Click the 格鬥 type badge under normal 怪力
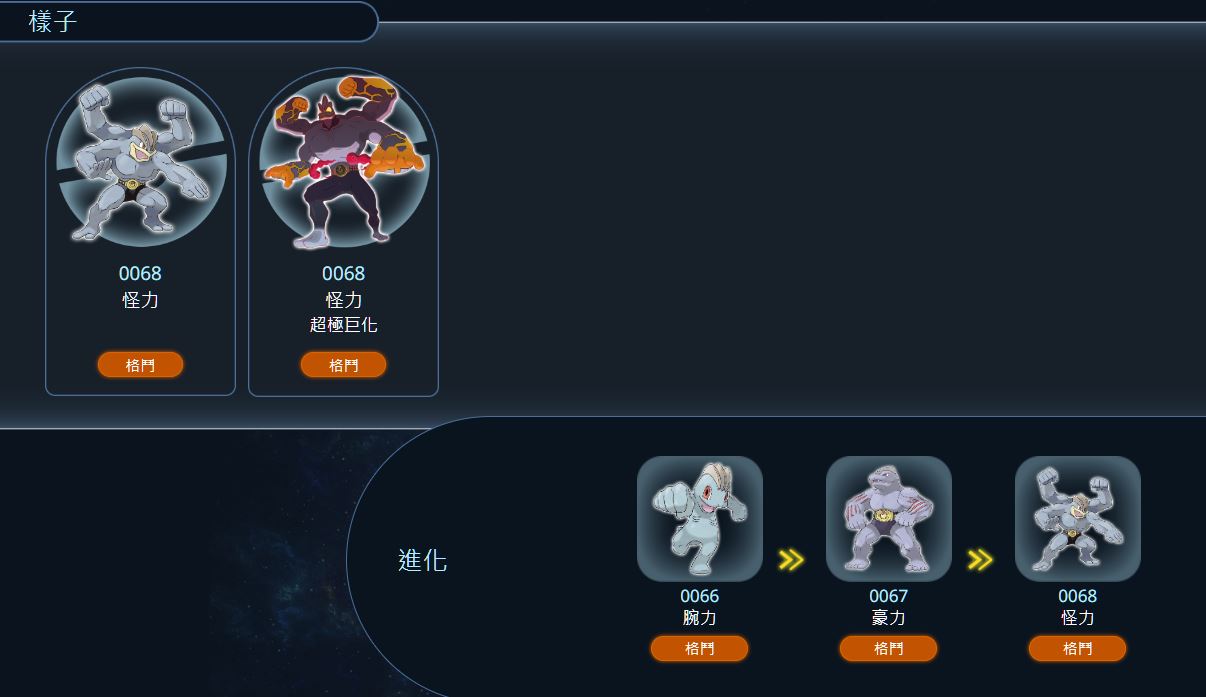This screenshot has width=1206, height=697. coord(141,365)
